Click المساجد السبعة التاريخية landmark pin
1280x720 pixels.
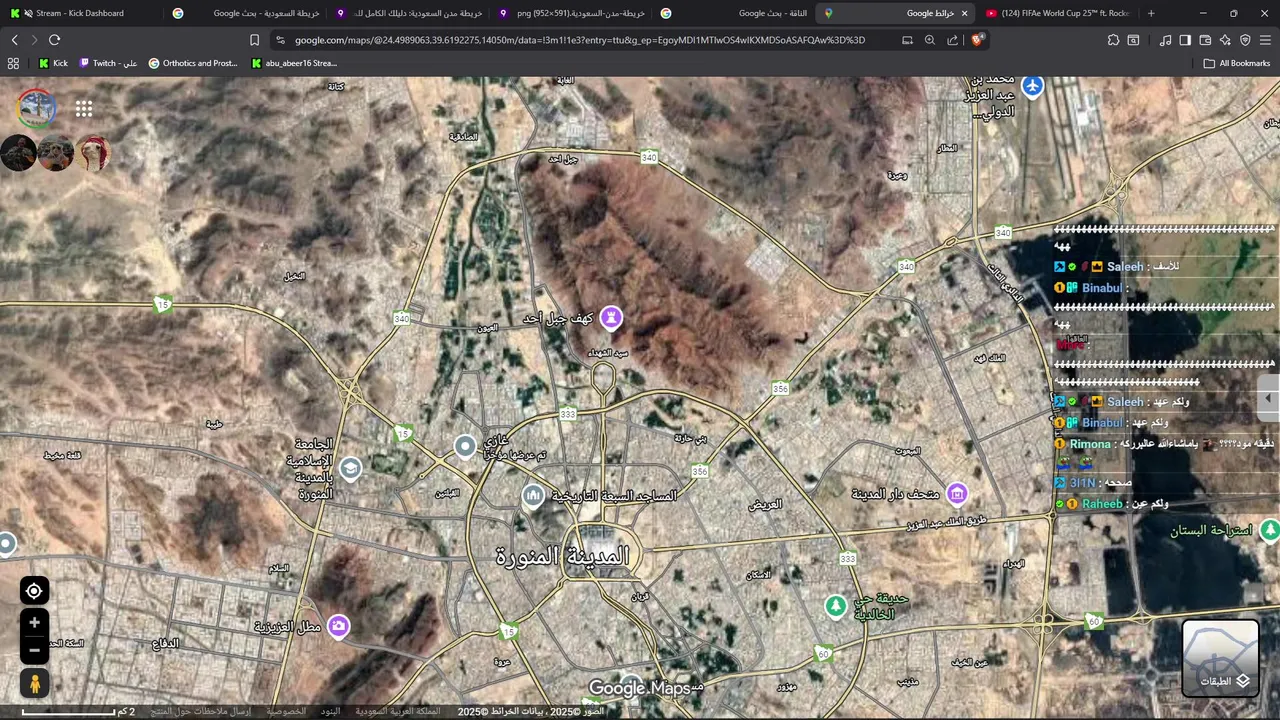pyautogui.click(x=533, y=495)
